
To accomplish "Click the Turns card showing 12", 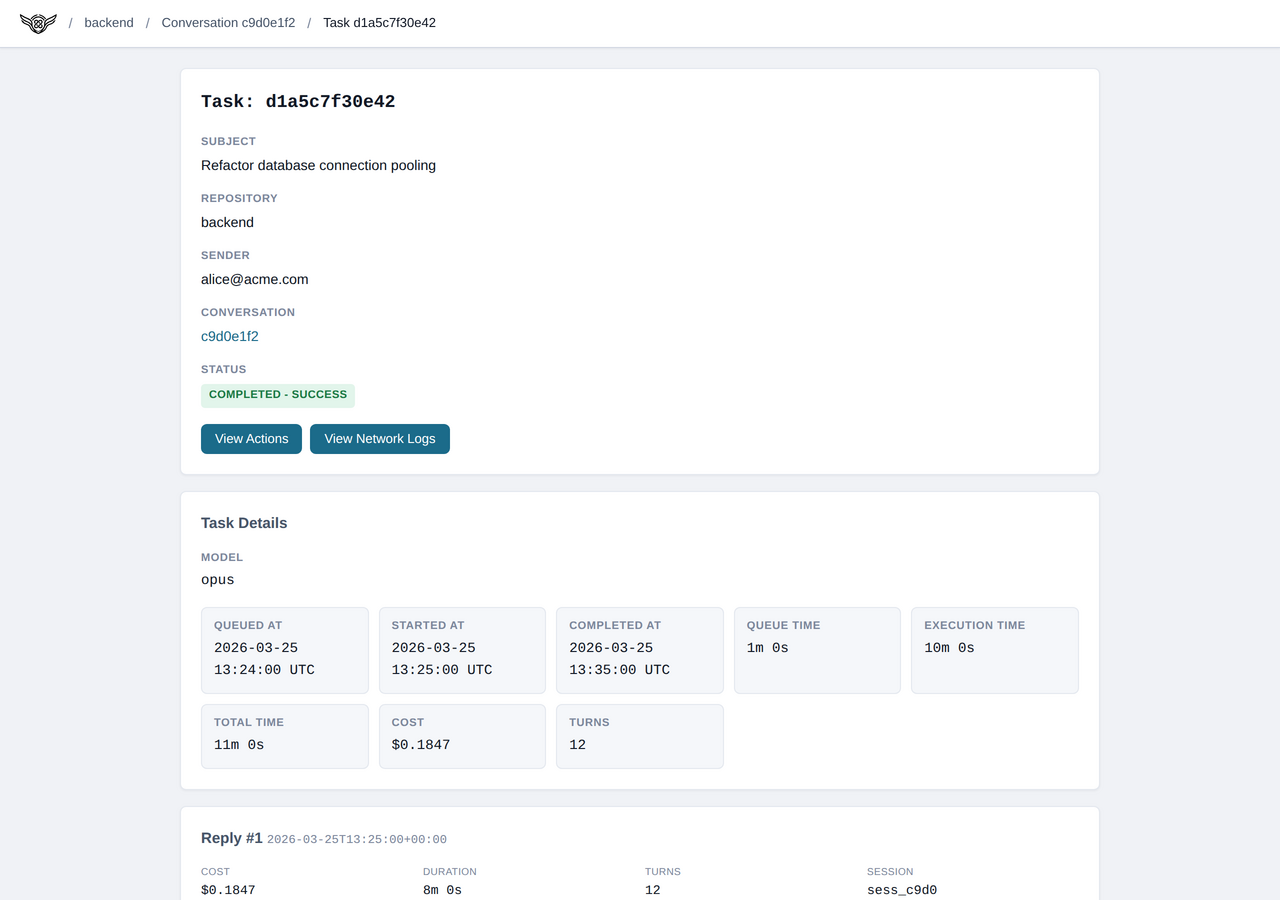I will click(639, 736).
